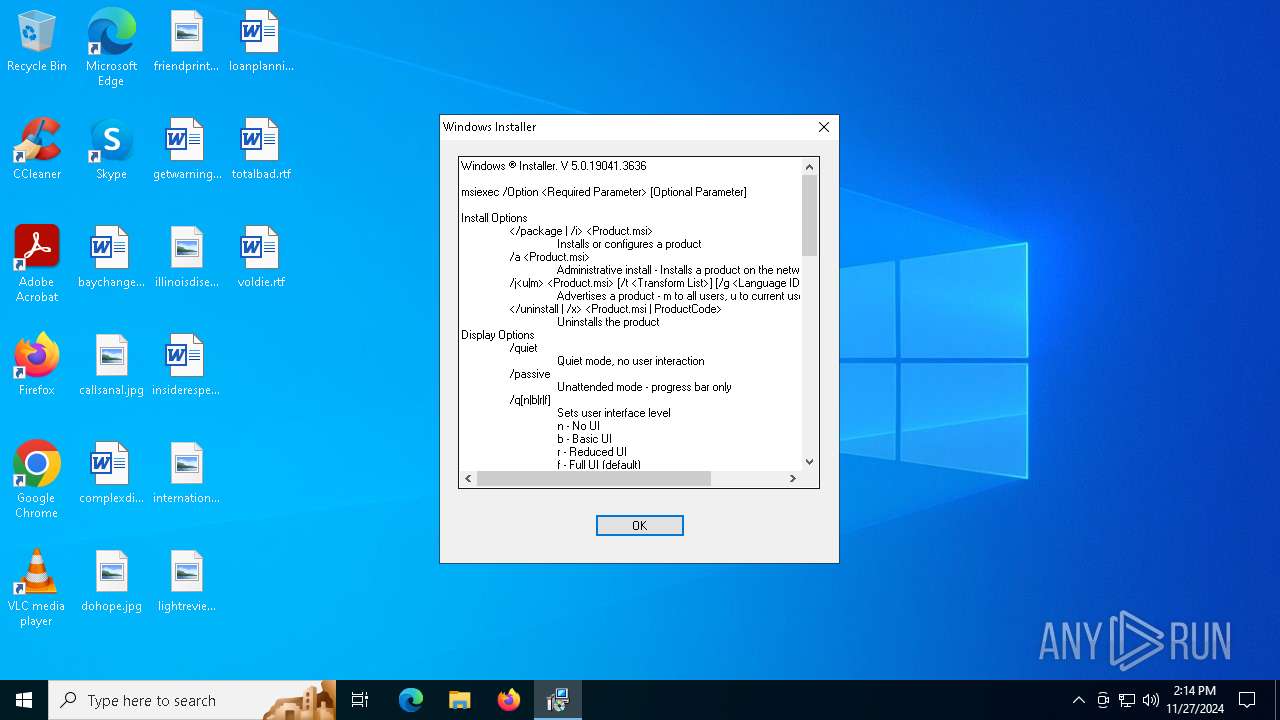Click OK in Windows Installer dialog
The width and height of the screenshot is (1280, 720).
click(640, 525)
